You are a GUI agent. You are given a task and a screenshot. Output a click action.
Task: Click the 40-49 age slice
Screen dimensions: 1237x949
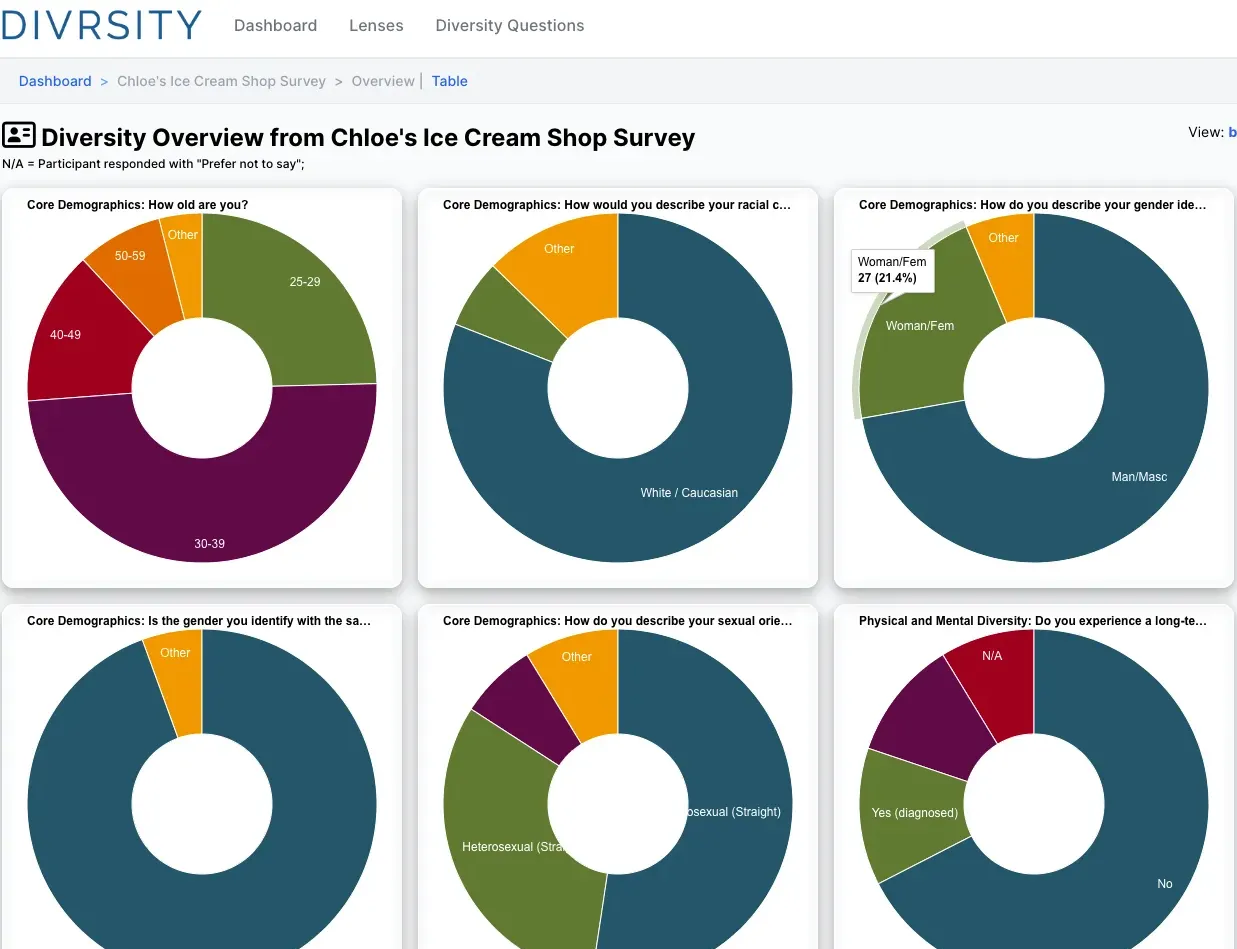(x=75, y=335)
